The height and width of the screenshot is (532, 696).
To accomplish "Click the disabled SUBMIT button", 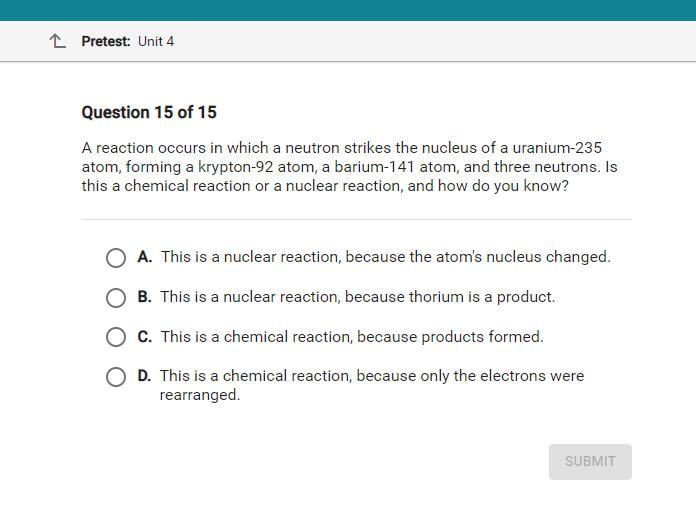I will pos(590,461).
